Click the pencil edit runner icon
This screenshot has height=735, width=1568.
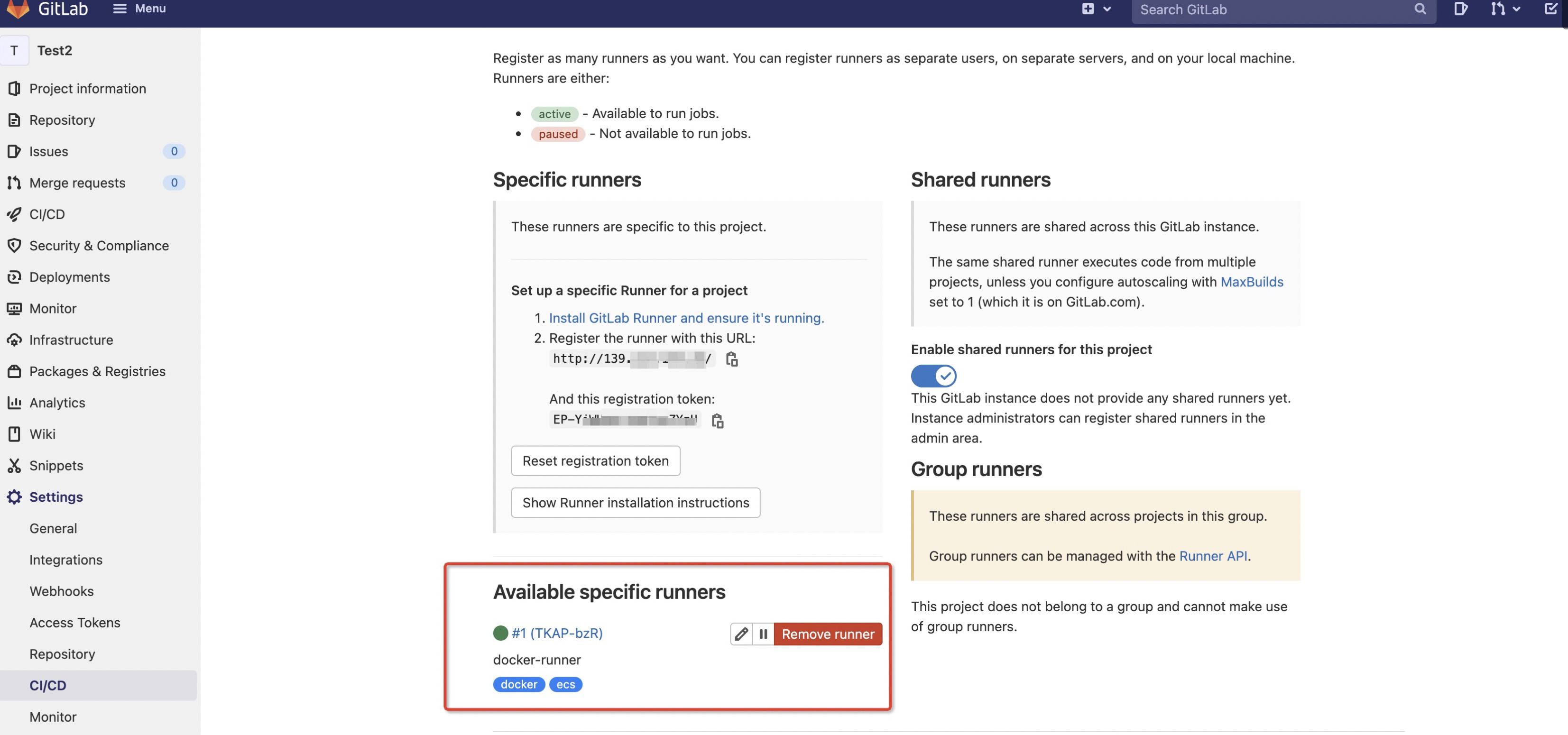tap(741, 634)
